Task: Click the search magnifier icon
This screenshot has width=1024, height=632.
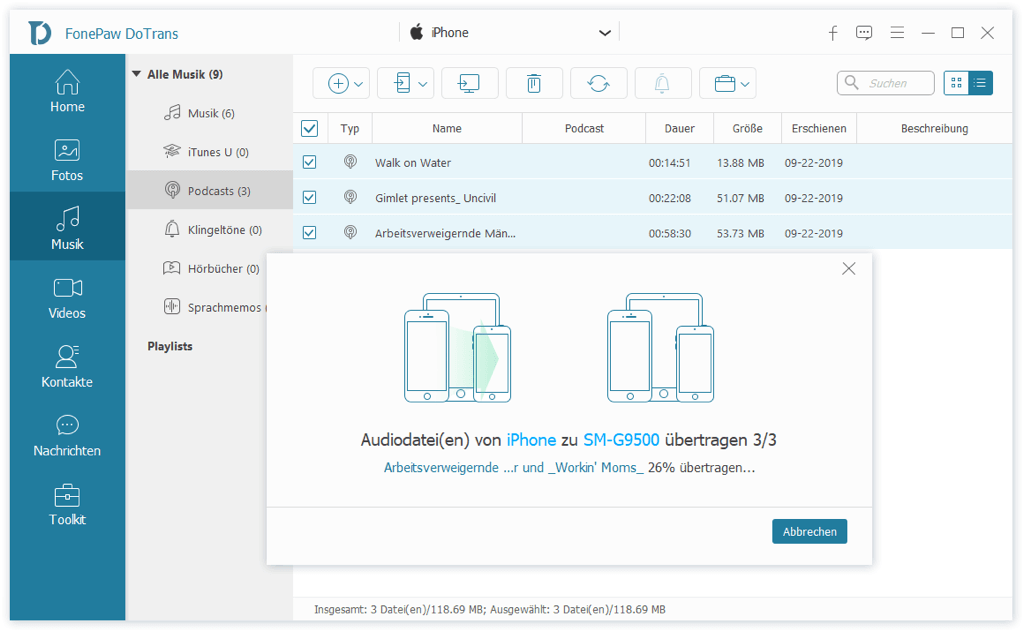Action: 852,82
